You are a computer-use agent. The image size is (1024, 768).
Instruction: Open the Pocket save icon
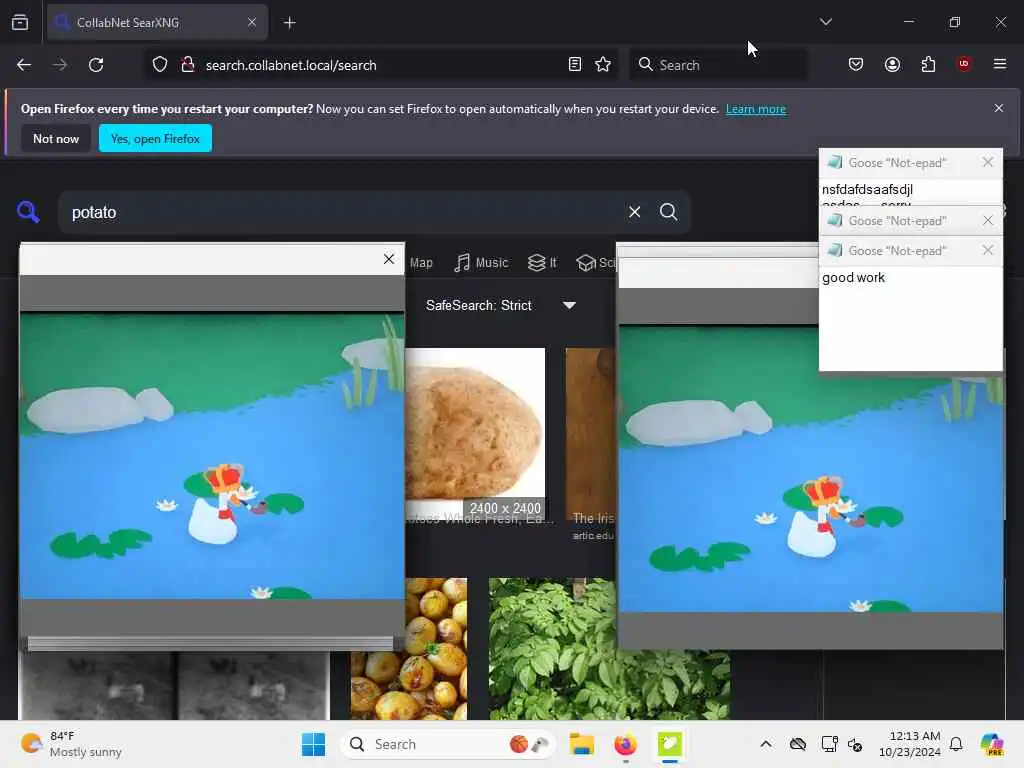pyautogui.click(x=856, y=64)
